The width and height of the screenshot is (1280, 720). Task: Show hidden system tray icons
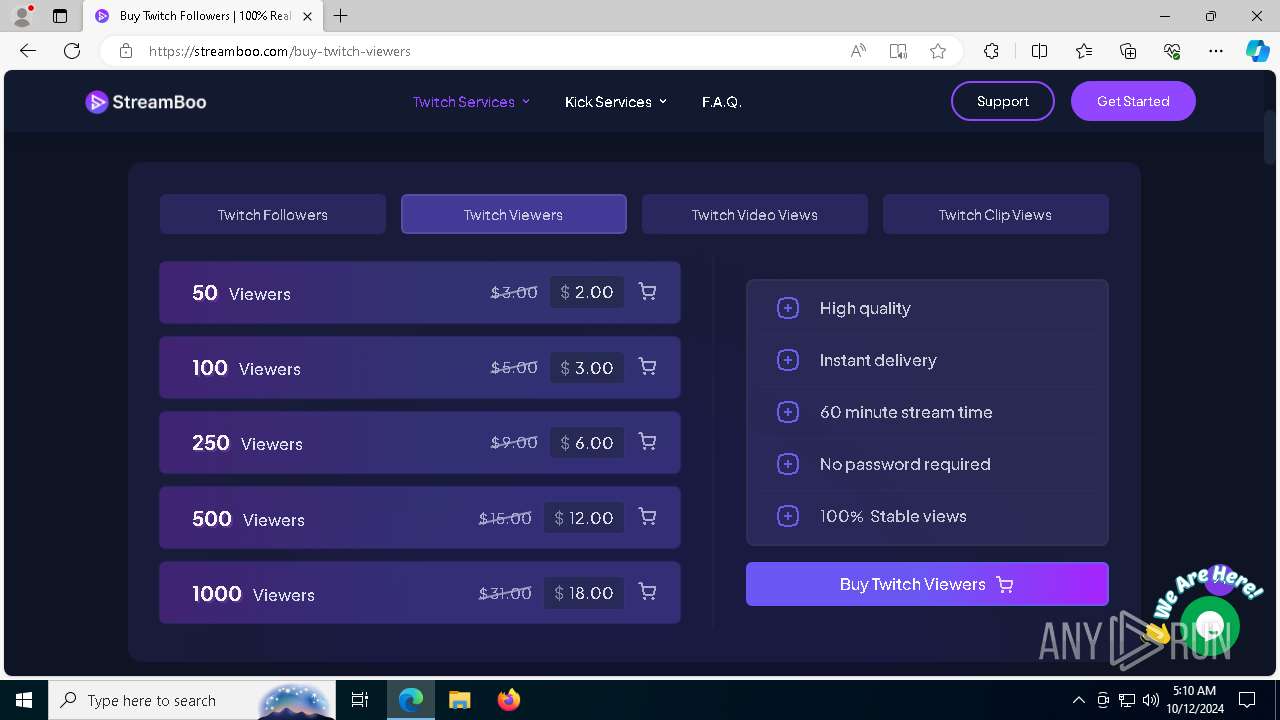1078,700
